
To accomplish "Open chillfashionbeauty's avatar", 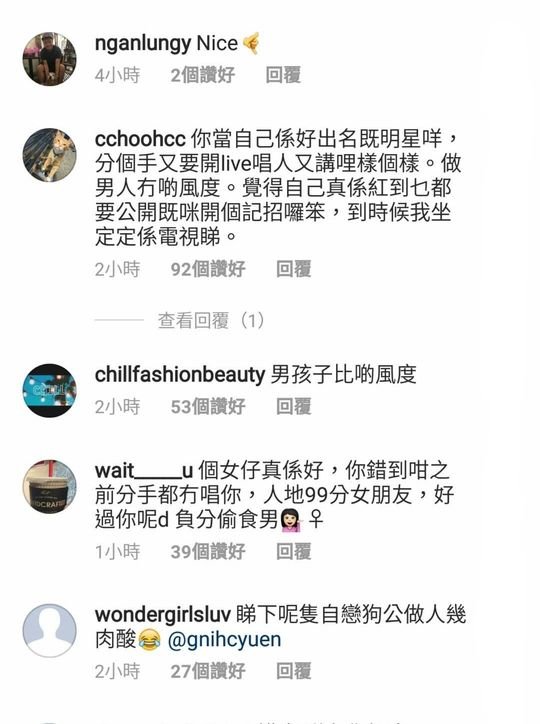I will tap(50, 391).
